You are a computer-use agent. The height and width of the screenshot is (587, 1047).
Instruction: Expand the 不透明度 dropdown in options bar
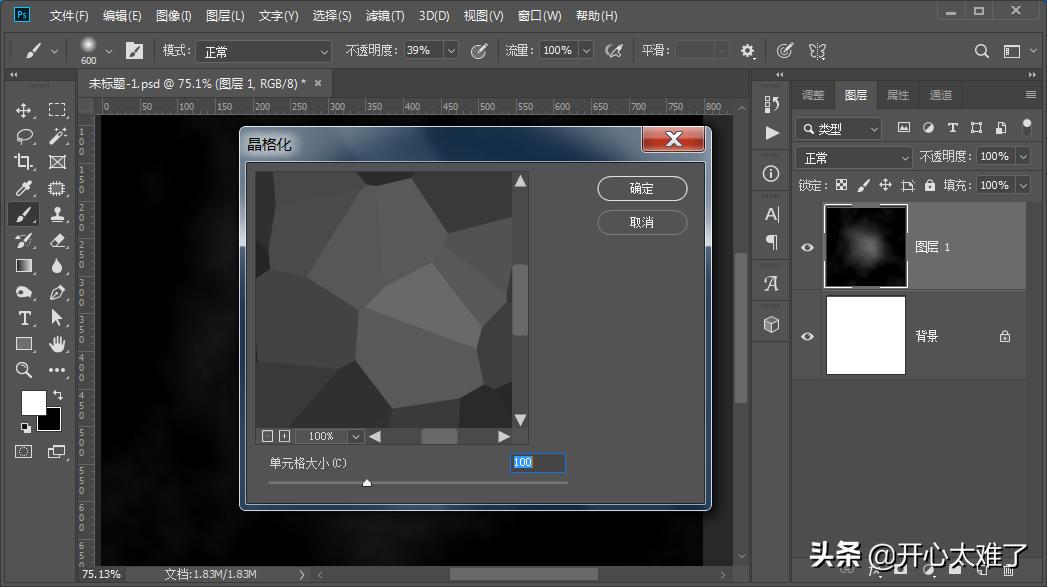pyautogui.click(x=450, y=50)
